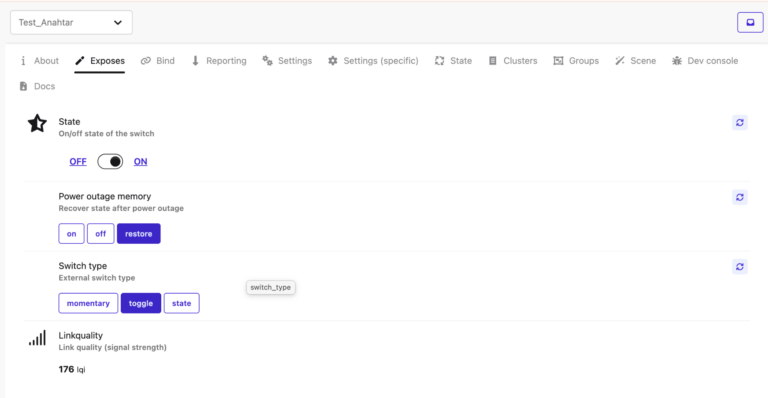The height and width of the screenshot is (398, 768).
Task: Select the Exposes tab
Action: (100, 61)
